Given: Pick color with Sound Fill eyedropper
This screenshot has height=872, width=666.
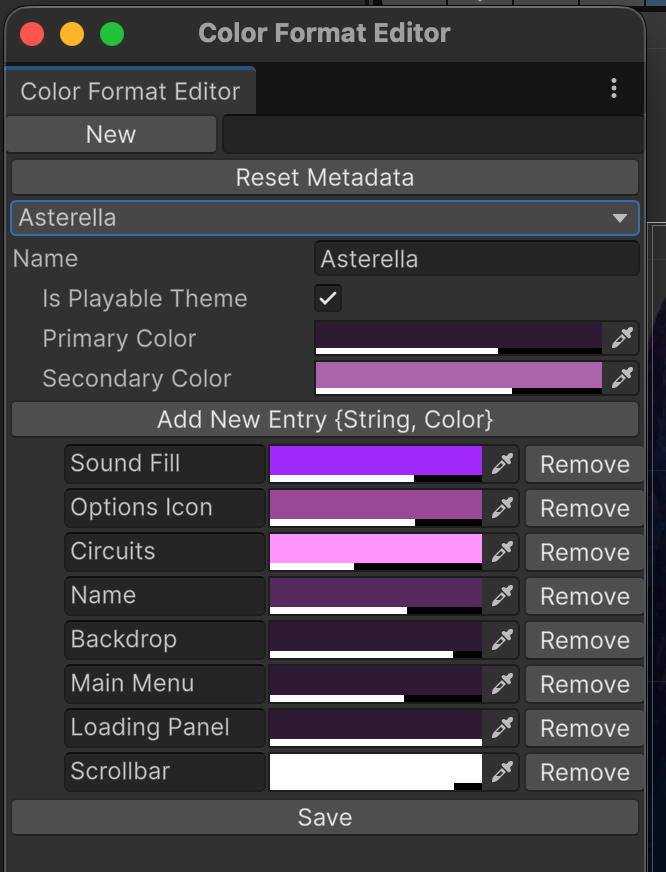Looking at the screenshot, I should [x=502, y=464].
